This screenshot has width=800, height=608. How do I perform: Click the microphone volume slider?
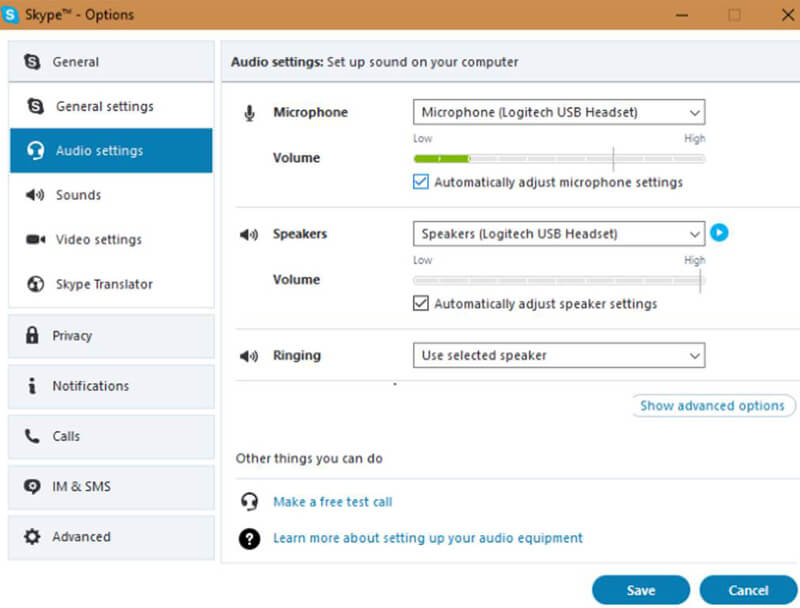559,159
